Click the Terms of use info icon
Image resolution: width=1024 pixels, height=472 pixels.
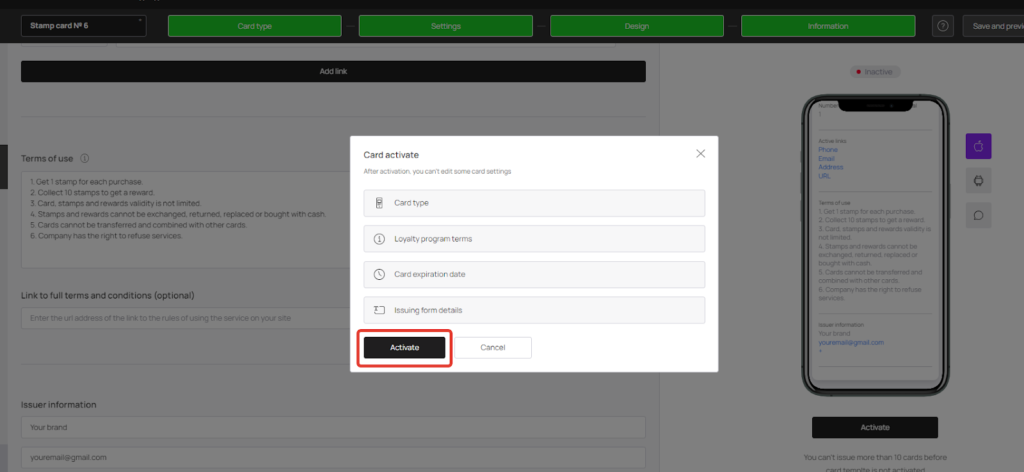[x=85, y=159]
